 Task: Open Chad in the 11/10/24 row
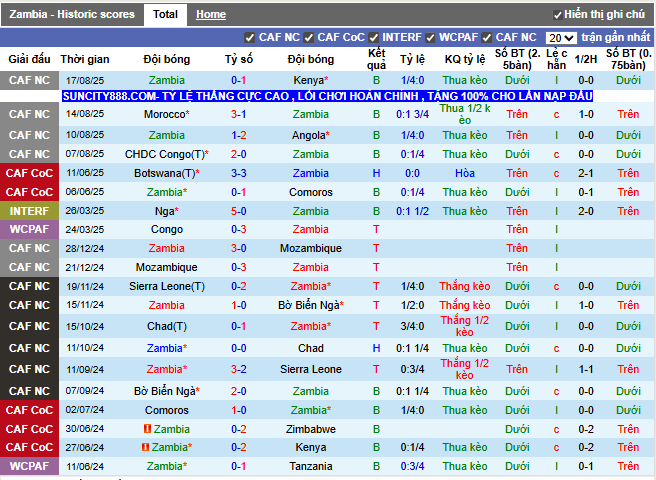[311, 348]
